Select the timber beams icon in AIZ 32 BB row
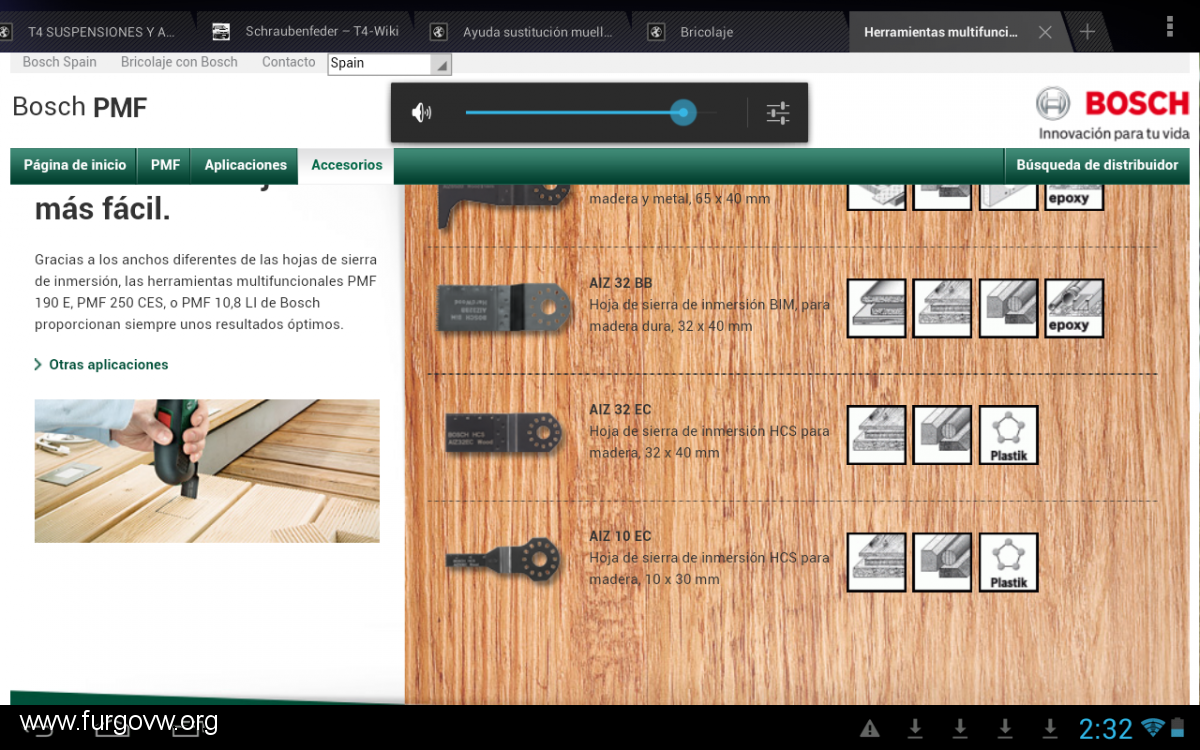 tap(1008, 308)
